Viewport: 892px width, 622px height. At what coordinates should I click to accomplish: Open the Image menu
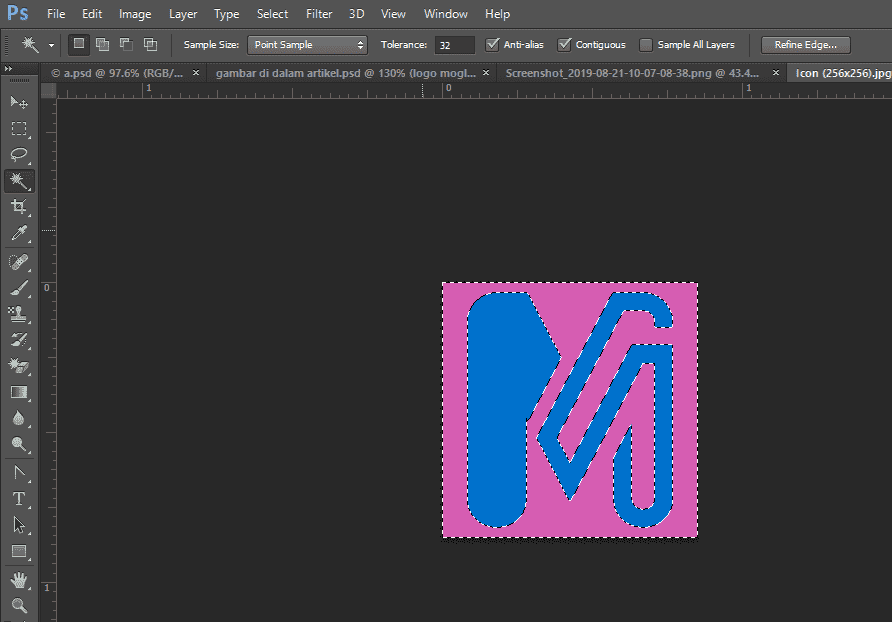pyautogui.click(x=135, y=14)
